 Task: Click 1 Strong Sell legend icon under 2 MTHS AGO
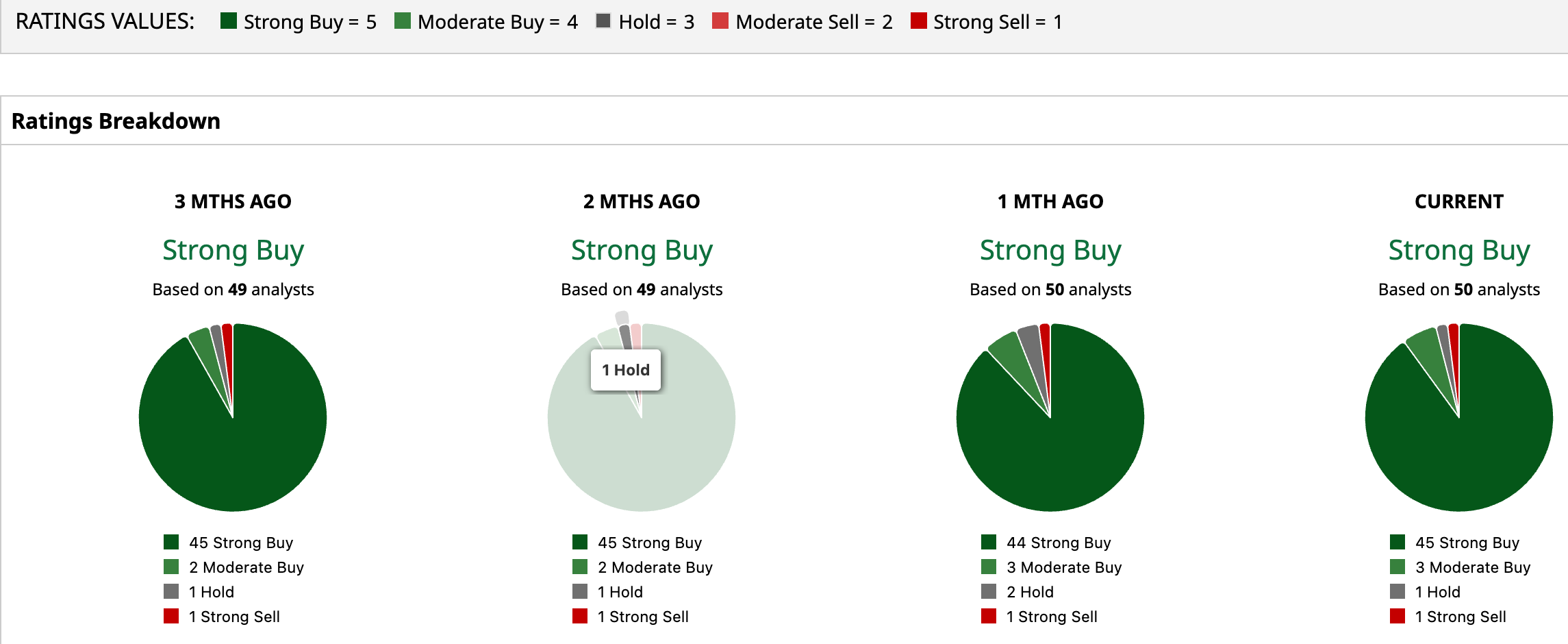point(580,617)
